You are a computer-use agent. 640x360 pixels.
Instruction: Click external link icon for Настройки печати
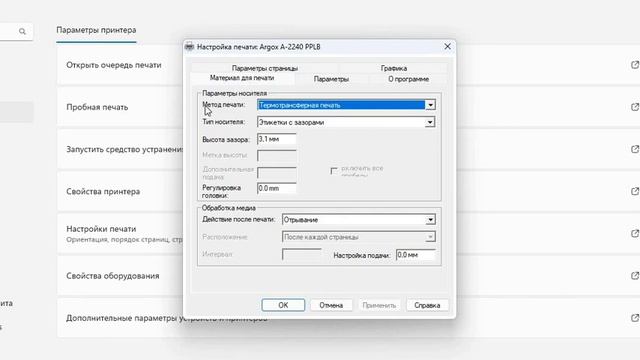tap(635, 233)
